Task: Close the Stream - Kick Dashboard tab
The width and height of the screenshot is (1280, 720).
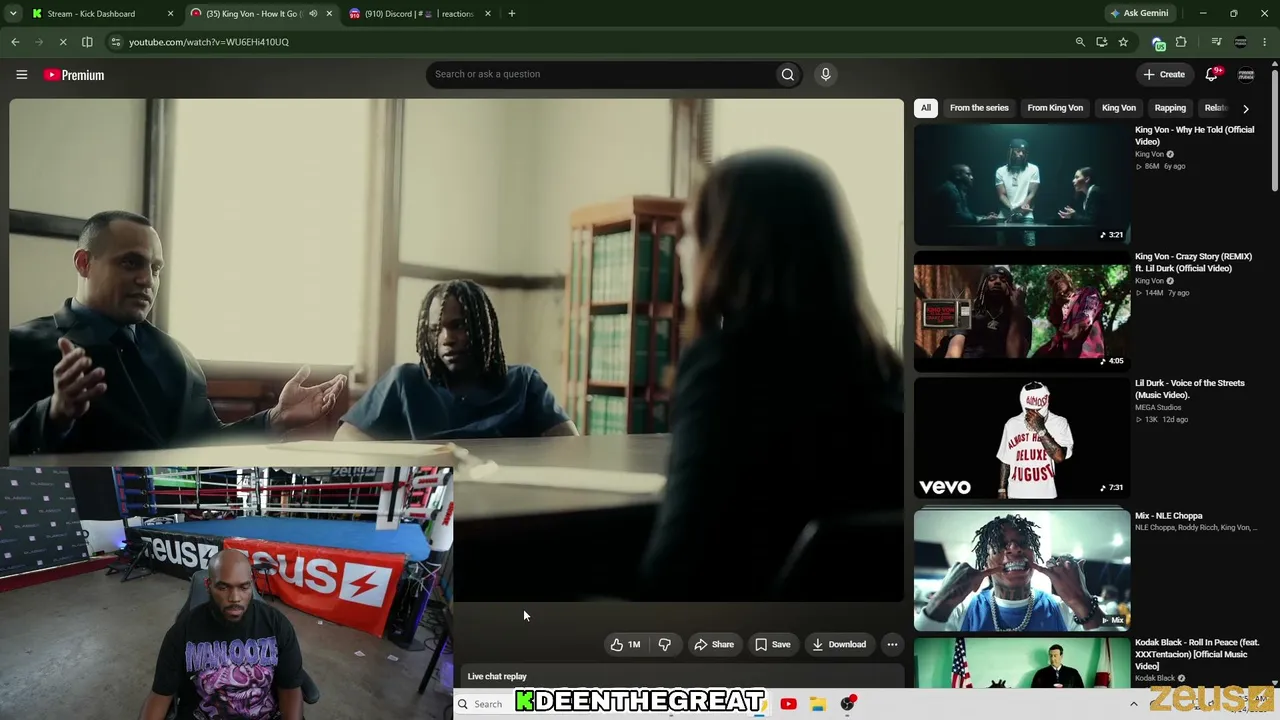Action: tap(170, 14)
